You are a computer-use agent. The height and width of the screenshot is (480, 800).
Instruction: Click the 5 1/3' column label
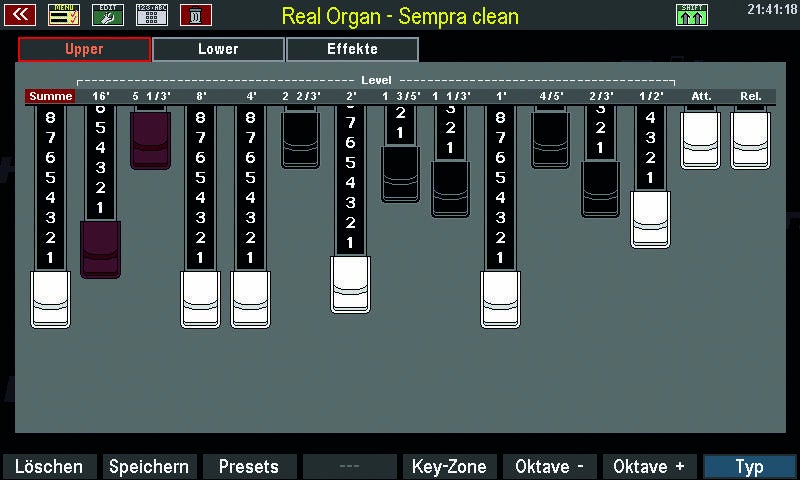(151, 96)
